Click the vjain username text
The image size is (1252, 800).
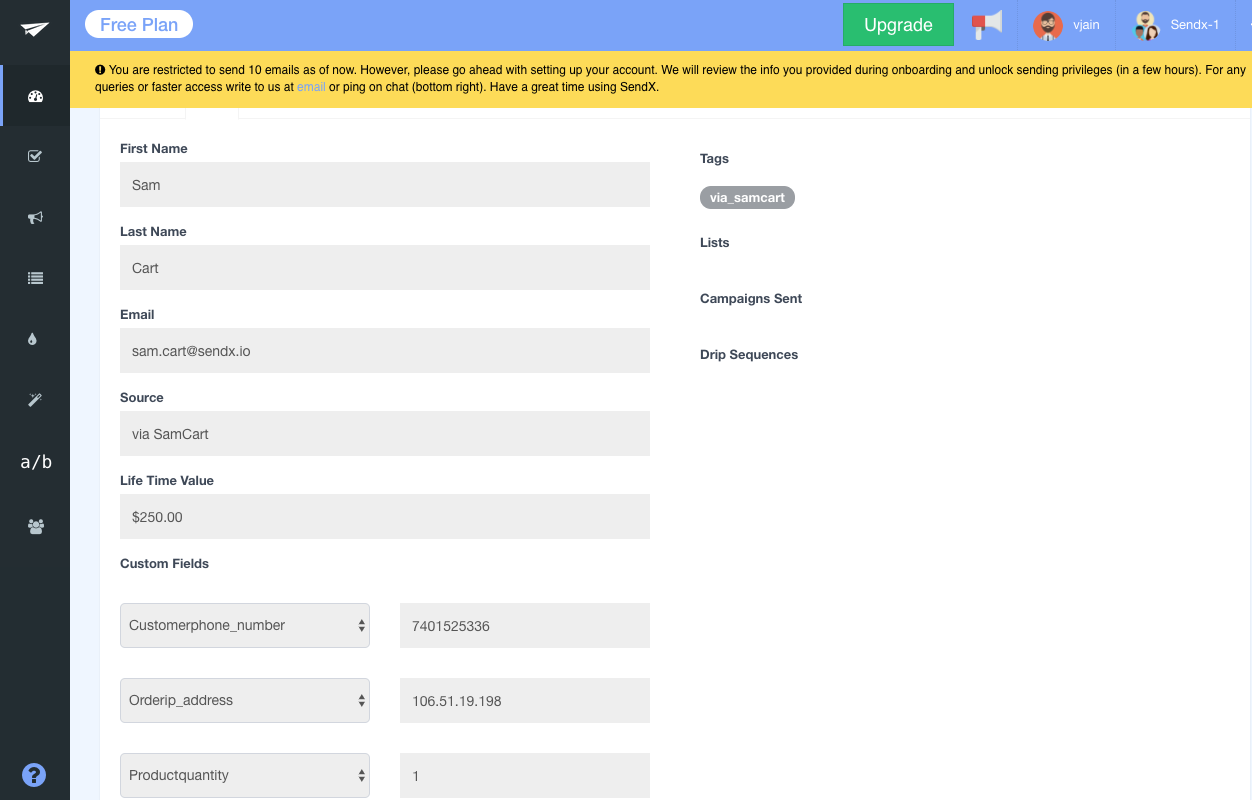1086,26
